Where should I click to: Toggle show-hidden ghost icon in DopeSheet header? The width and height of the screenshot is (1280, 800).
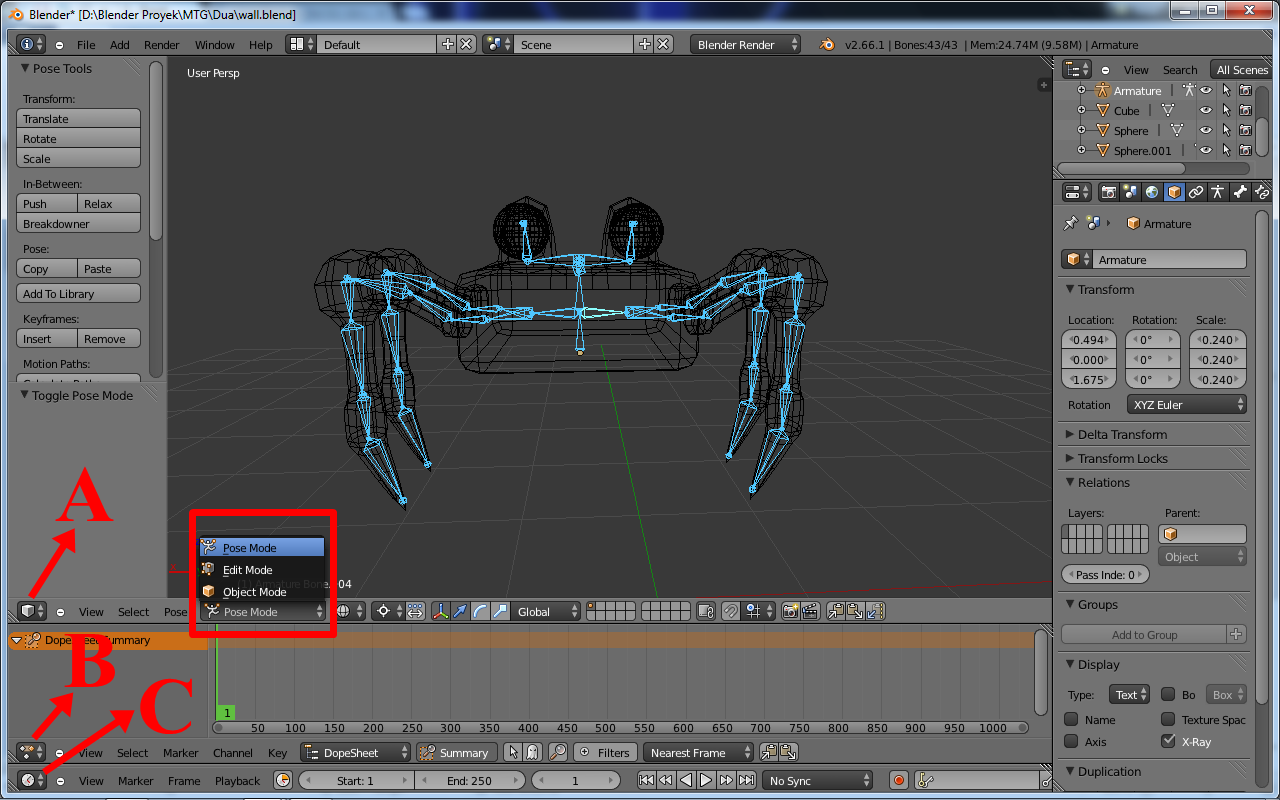click(x=533, y=752)
